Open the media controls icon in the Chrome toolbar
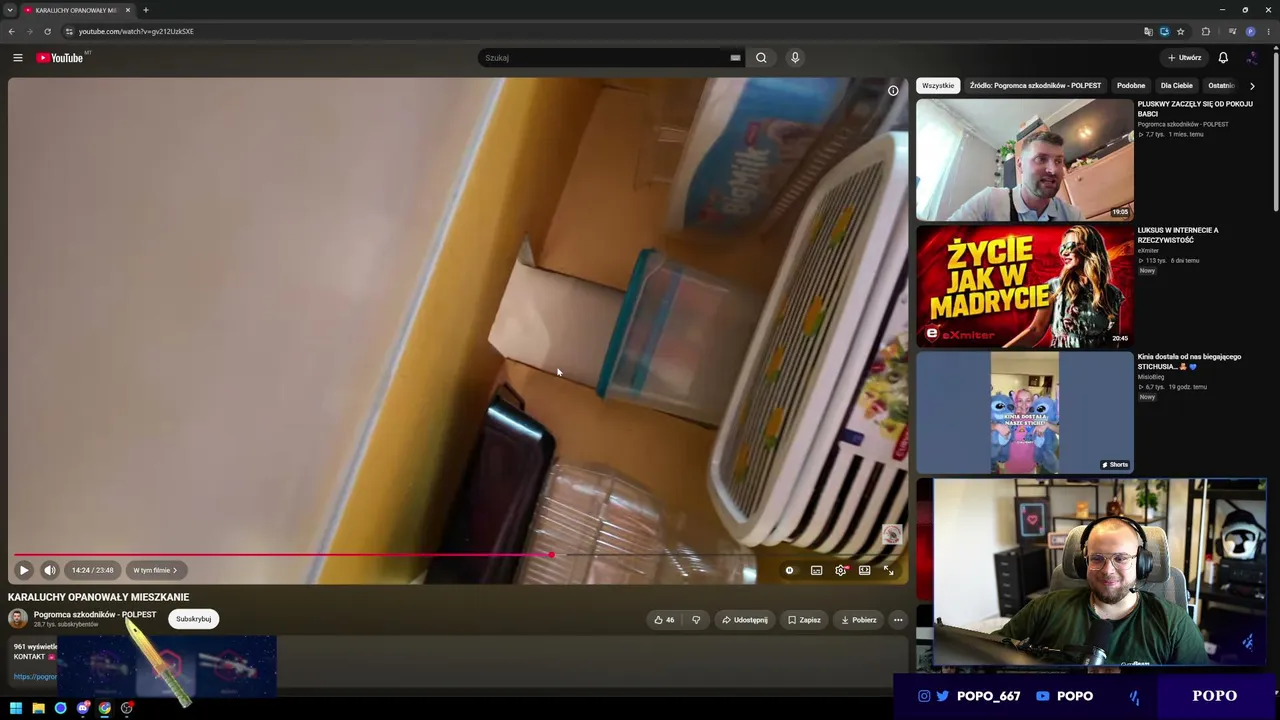 1232,31
